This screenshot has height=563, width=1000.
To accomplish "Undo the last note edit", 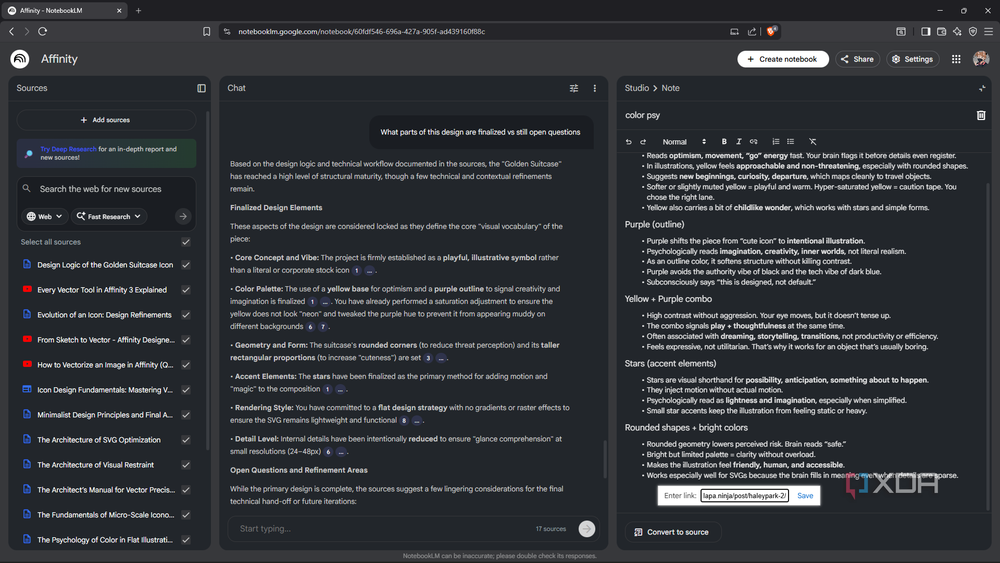I will 629,142.
